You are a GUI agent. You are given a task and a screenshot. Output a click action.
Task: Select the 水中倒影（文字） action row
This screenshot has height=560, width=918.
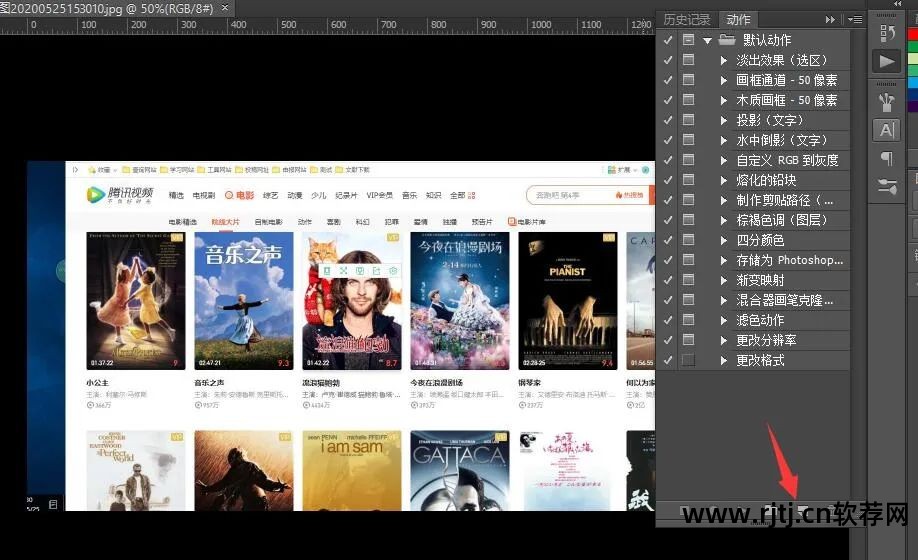(x=781, y=140)
